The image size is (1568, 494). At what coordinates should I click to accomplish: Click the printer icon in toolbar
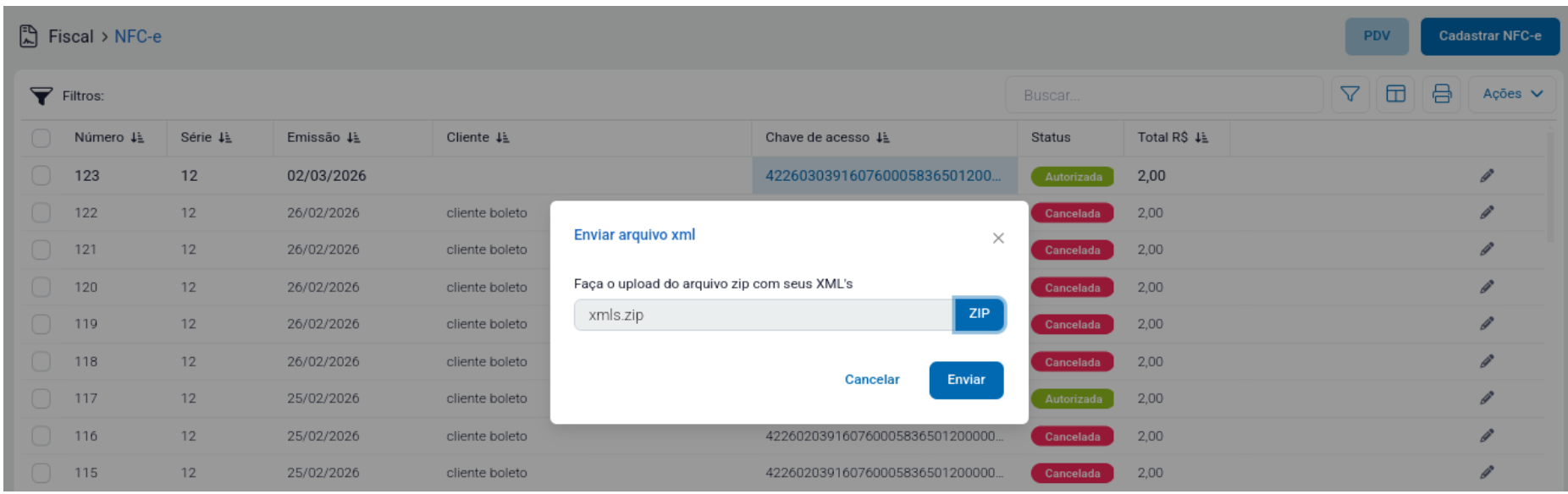click(x=1441, y=94)
